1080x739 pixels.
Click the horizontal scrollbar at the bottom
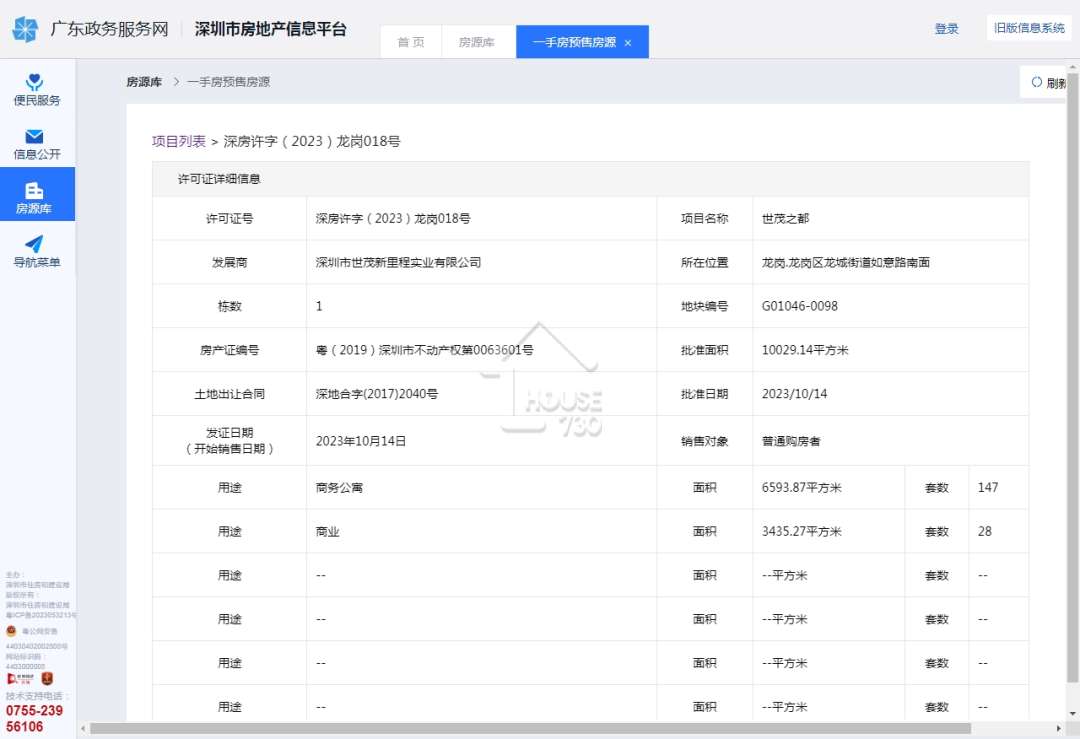530,728
